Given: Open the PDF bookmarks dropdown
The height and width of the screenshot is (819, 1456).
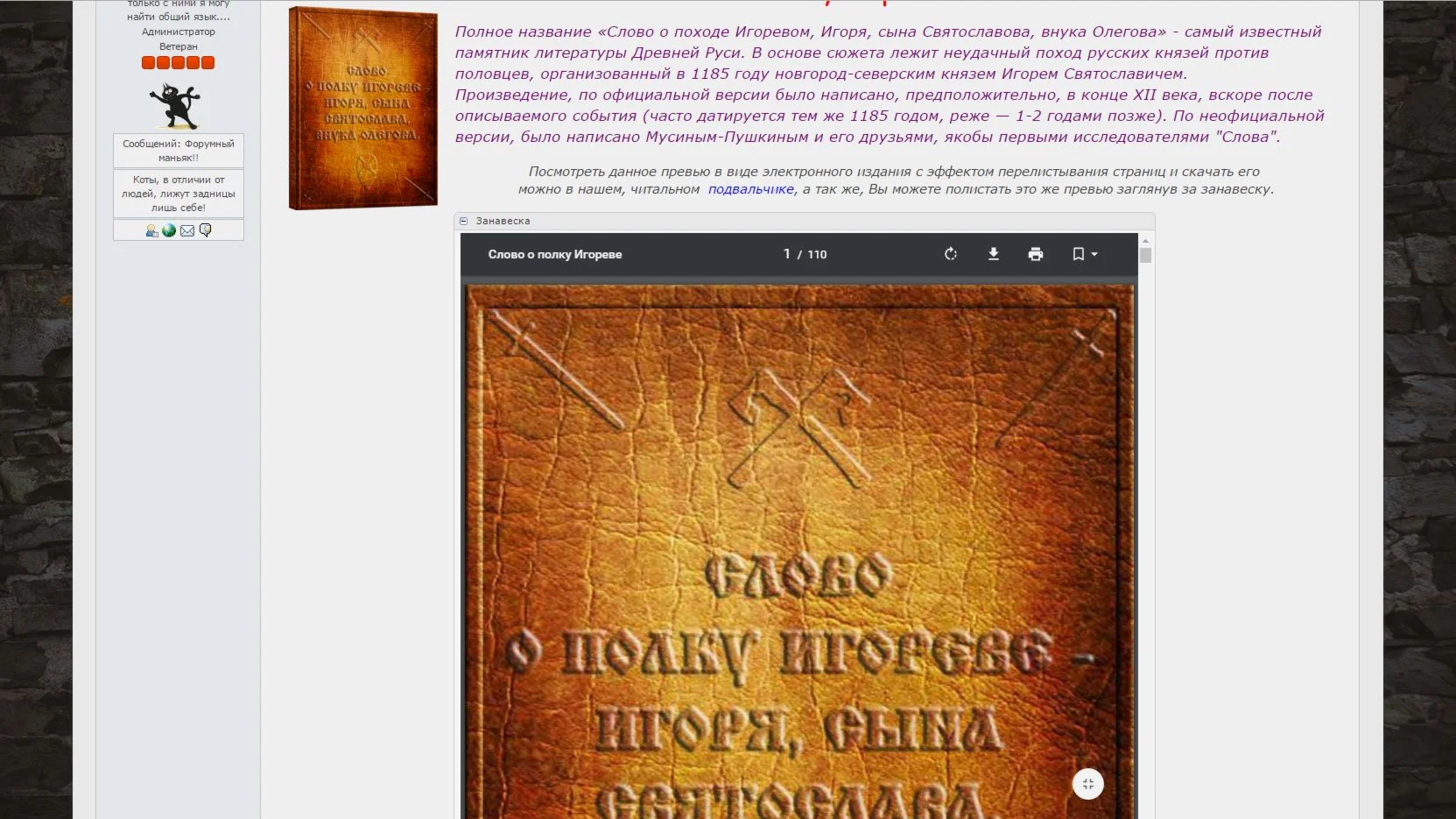Looking at the screenshot, I should point(1085,254).
